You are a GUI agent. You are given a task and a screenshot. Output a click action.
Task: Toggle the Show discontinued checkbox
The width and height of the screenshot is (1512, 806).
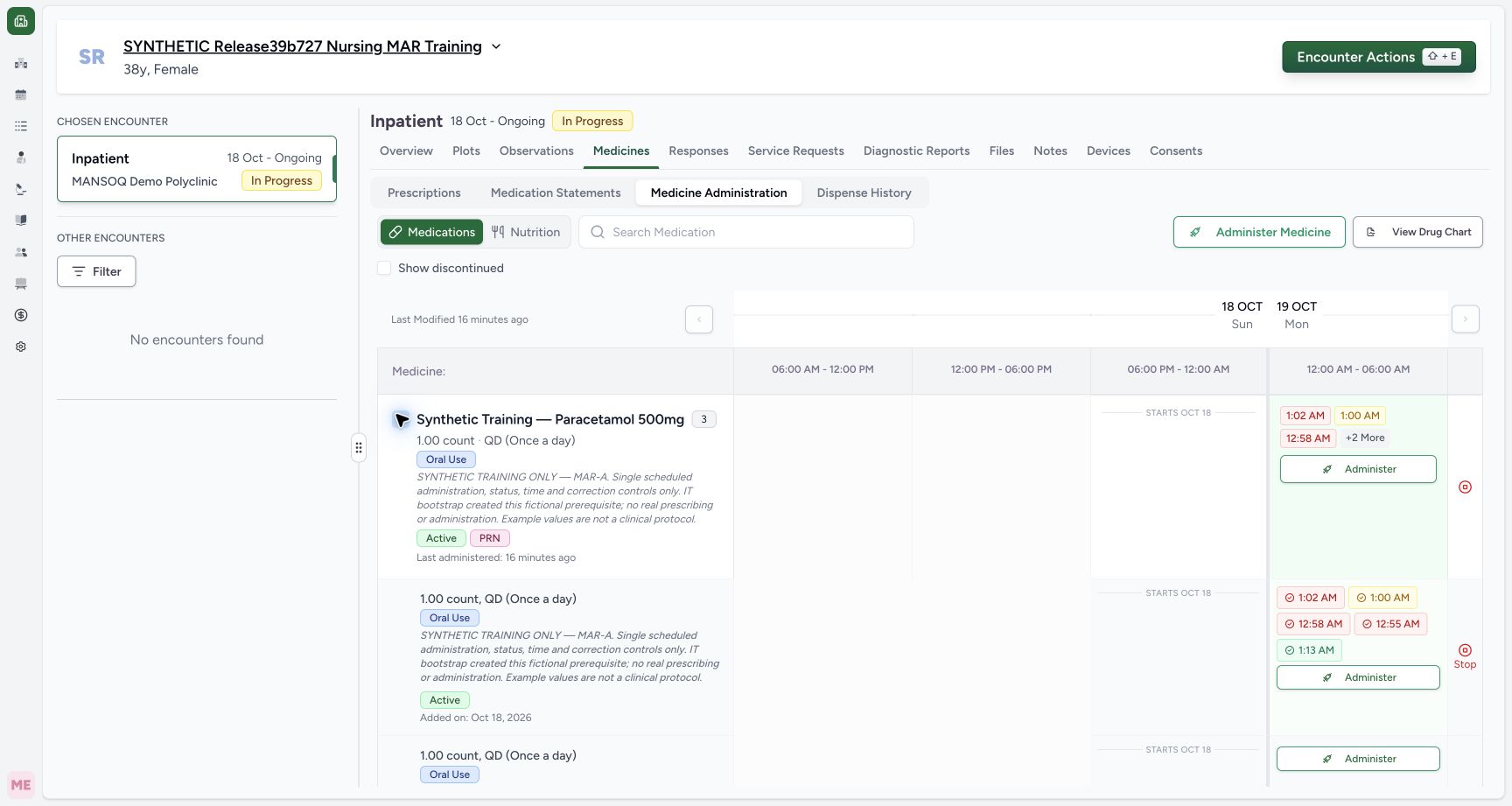[384, 268]
